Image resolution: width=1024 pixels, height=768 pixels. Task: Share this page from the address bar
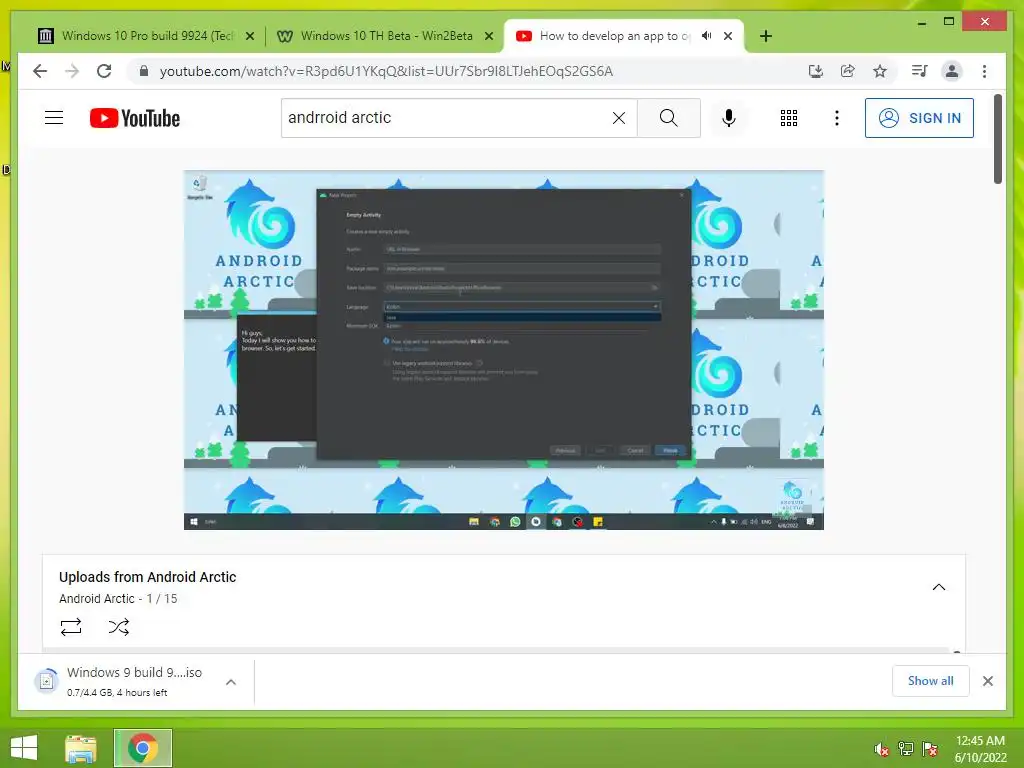pos(847,71)
